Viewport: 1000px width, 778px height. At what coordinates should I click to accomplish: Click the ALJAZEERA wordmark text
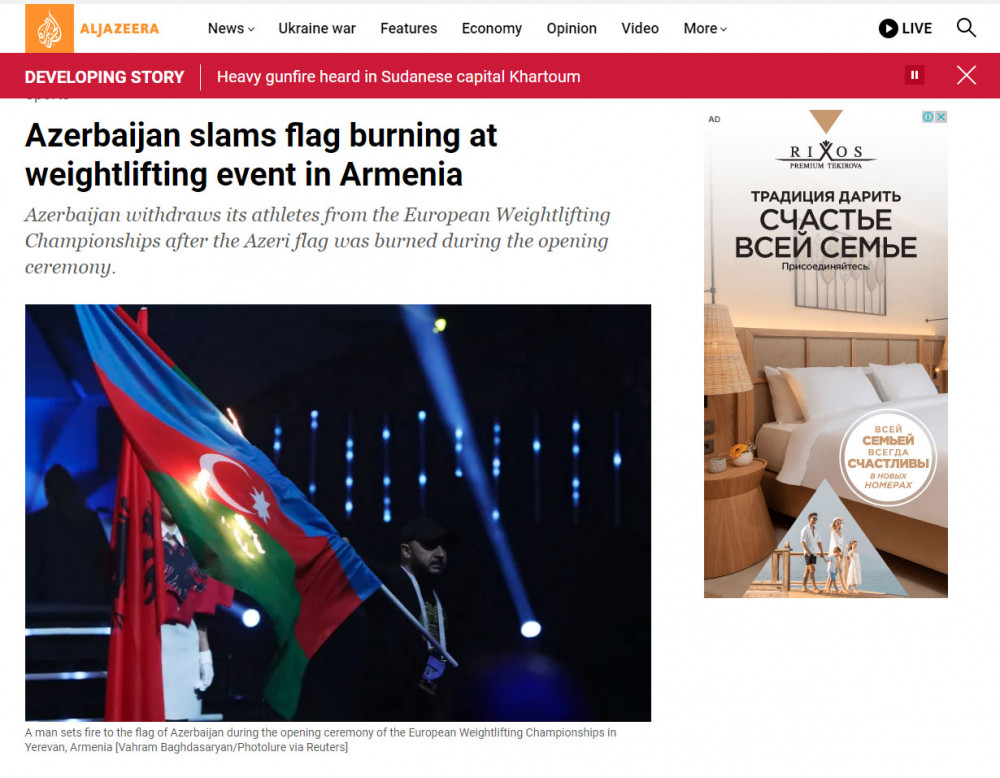point(119,29)
